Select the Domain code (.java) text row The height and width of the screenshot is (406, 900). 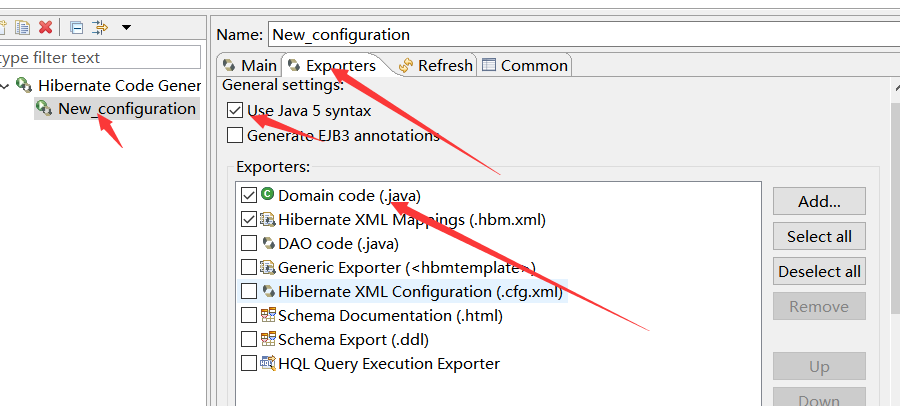[x=350, y=196]
